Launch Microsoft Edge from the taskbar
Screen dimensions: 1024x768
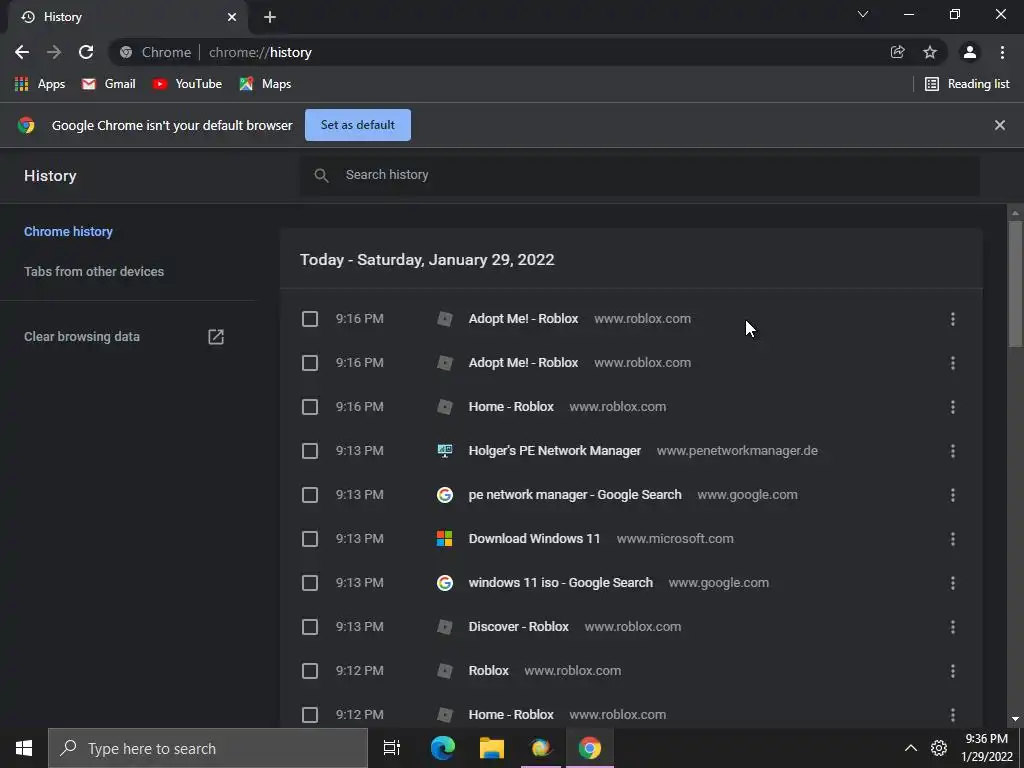(x=443, y=748)
